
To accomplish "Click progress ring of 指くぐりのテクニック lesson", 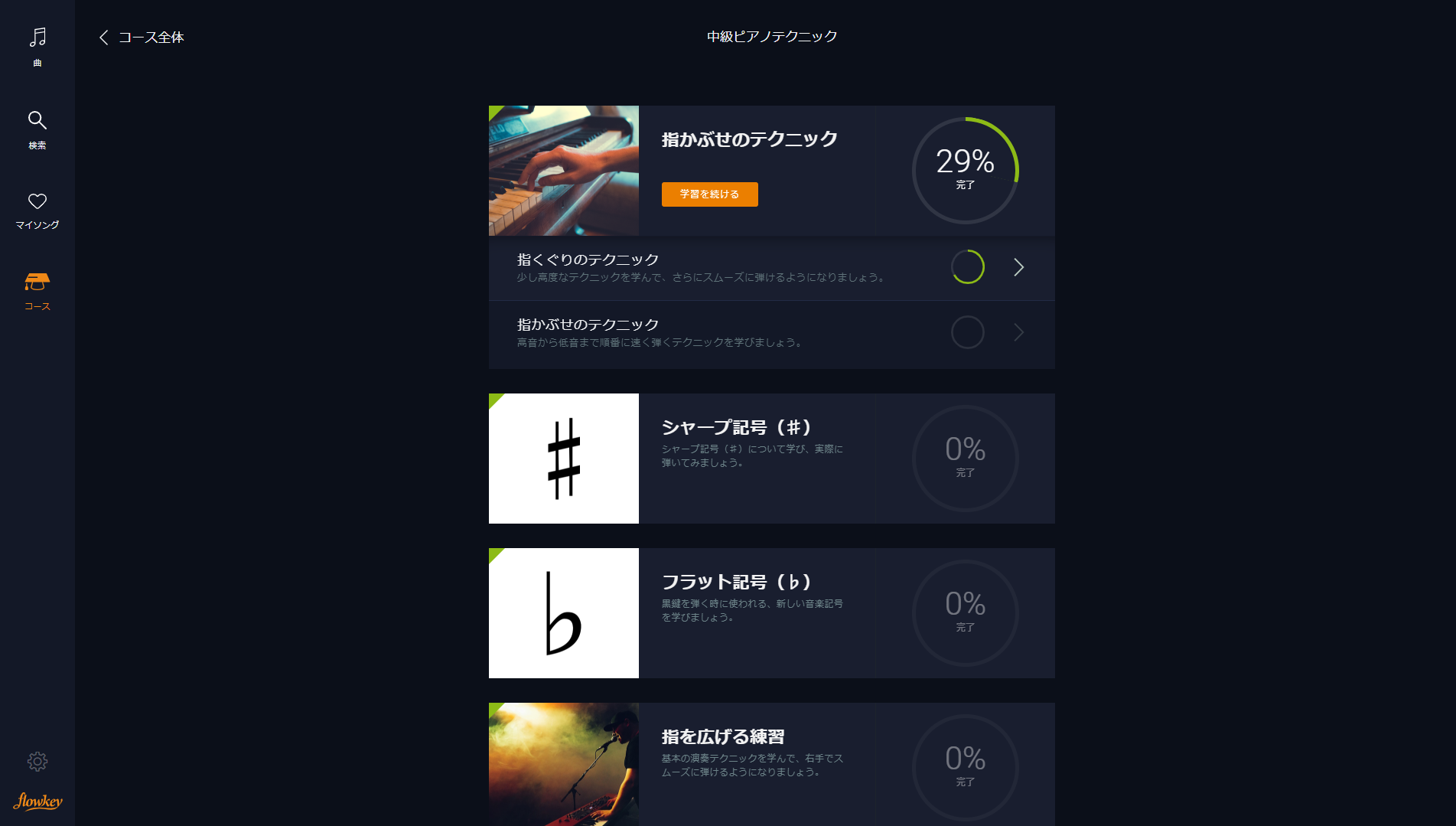I will click(967, 267).
